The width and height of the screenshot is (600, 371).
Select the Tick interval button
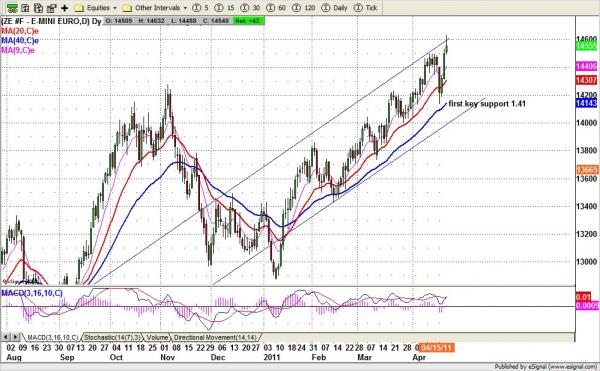[x=365, y=8]
